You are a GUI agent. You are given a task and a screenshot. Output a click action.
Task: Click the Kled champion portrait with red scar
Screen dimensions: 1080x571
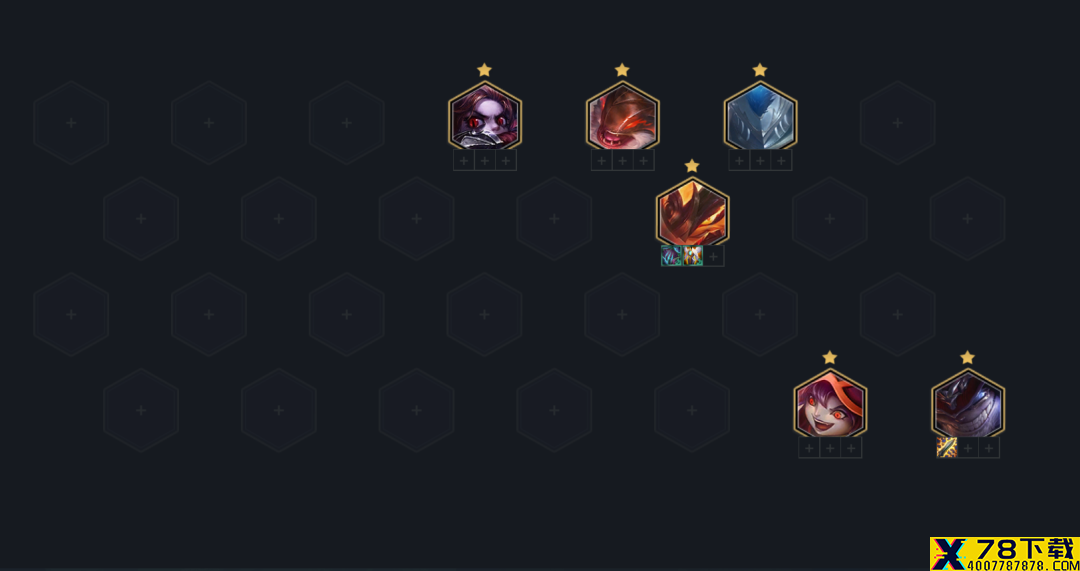point(622,116)
